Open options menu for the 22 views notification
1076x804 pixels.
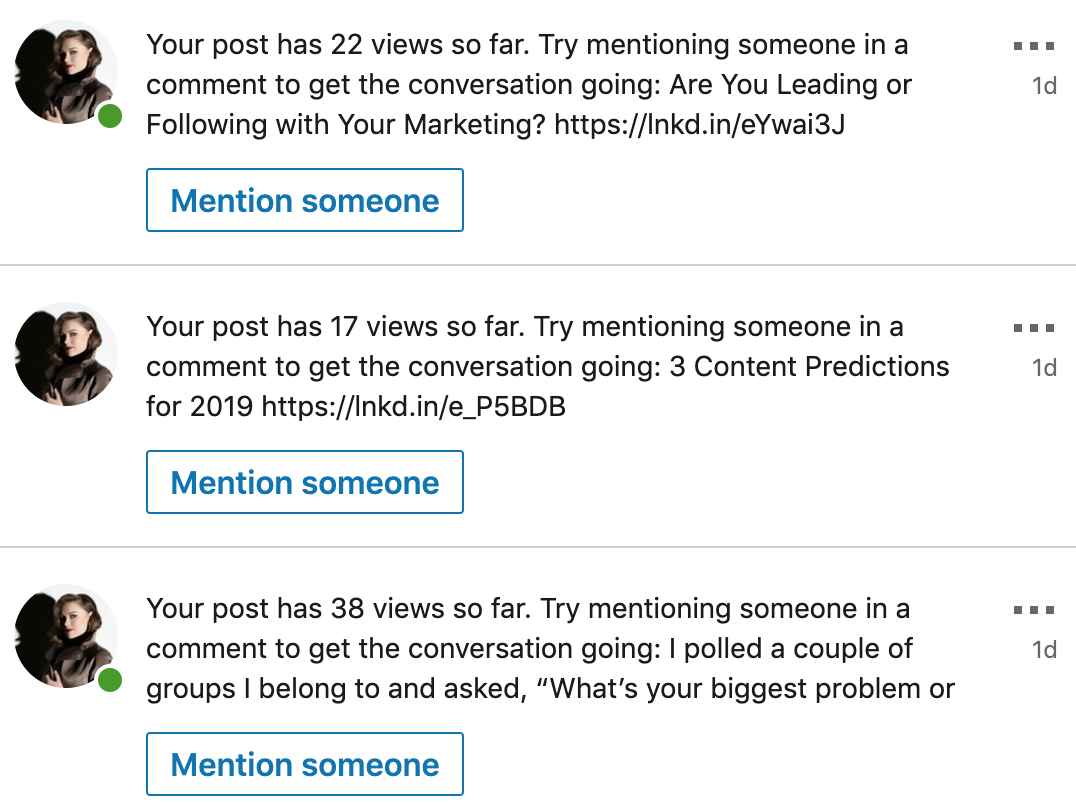(1033, 46)
